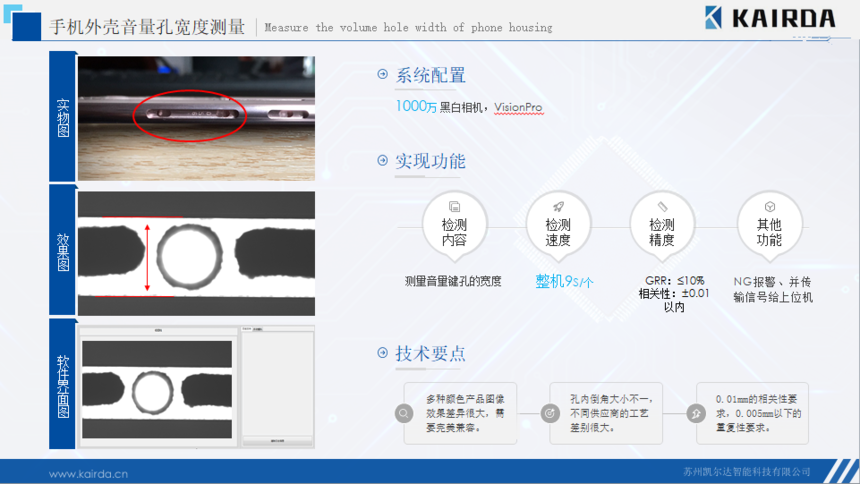Image resolution: width=860 pixels, height=484 pixels.
Task: Click the round target icon beside 孔内倒角大小不一
Action: click(x=550, y=413)
